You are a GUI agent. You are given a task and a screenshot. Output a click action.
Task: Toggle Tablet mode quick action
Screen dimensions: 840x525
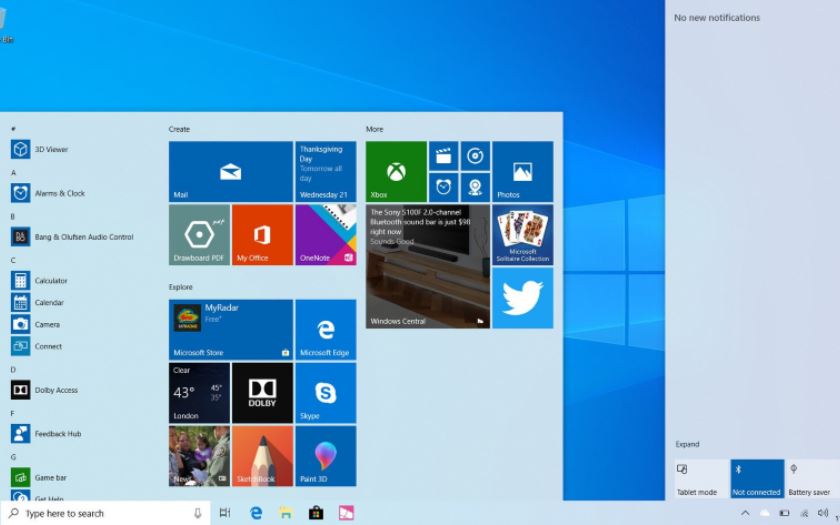pos(701,479)
